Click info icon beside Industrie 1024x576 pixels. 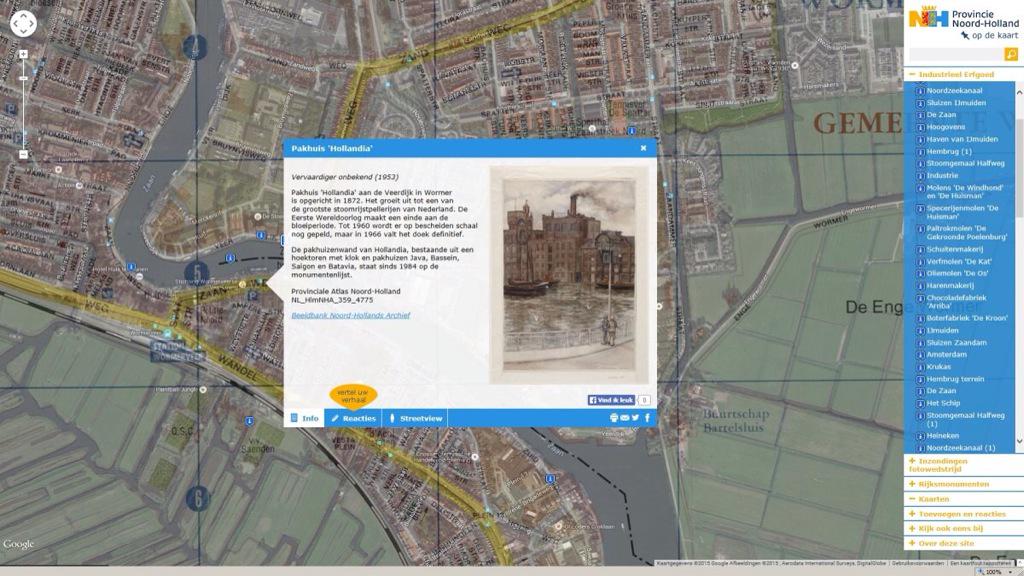point(920,176)
